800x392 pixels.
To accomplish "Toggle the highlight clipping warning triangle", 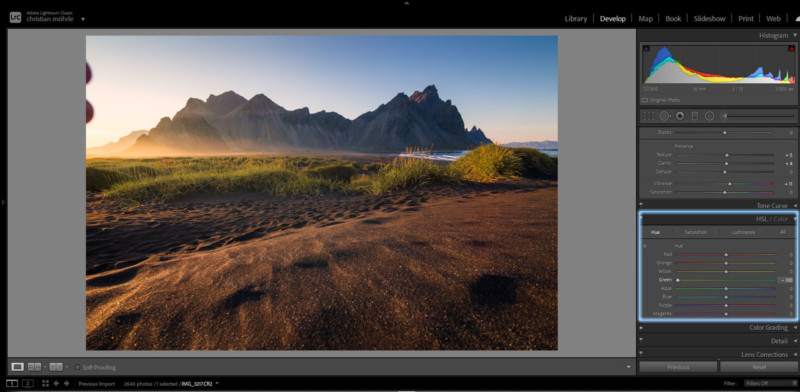I will click(x=791, y=48).
